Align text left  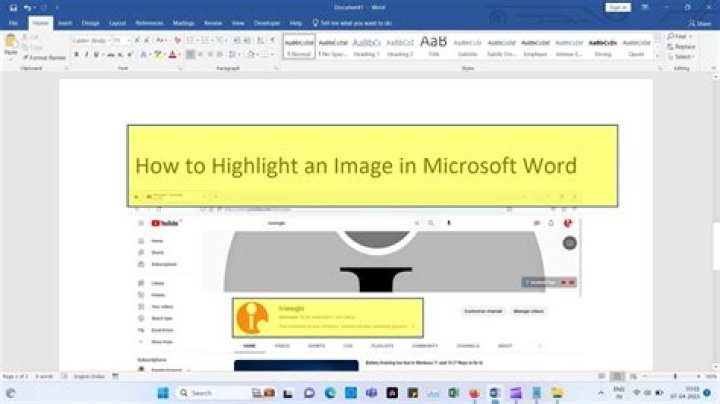190,55
